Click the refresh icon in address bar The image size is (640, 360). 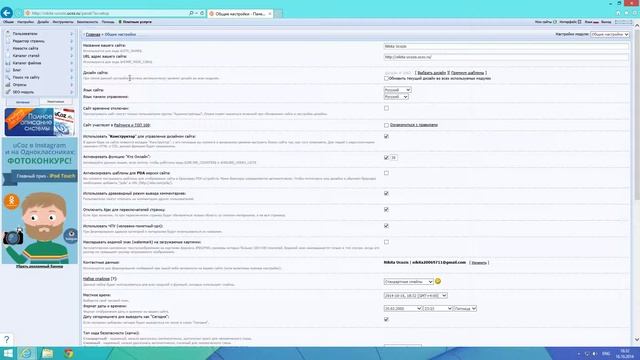click(x=202, y=13)
